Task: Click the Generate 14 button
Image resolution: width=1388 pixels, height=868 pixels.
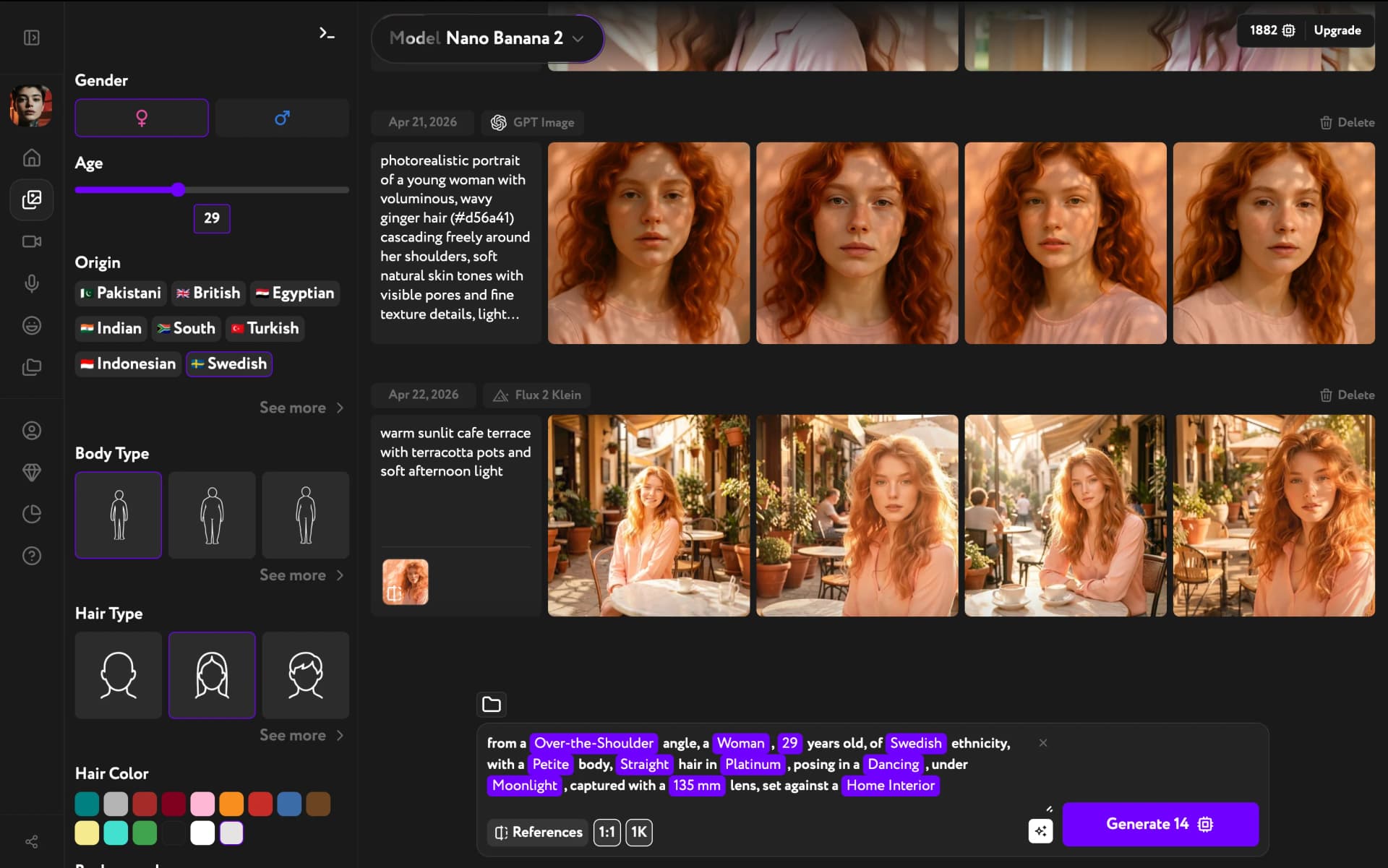Action: click(1160, 824)
